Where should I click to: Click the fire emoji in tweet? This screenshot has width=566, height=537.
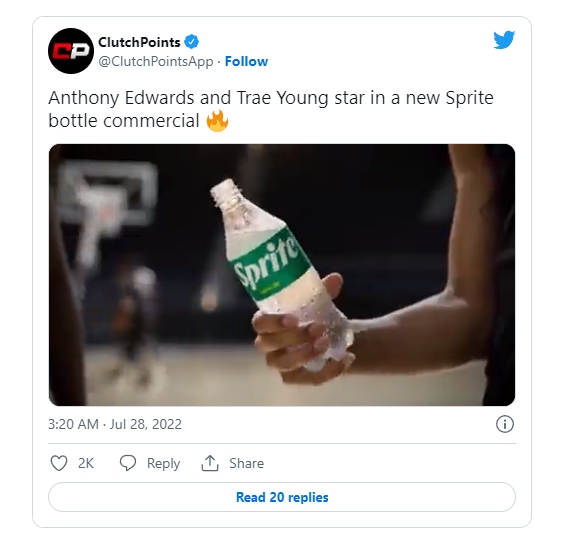tap(217, 121)
